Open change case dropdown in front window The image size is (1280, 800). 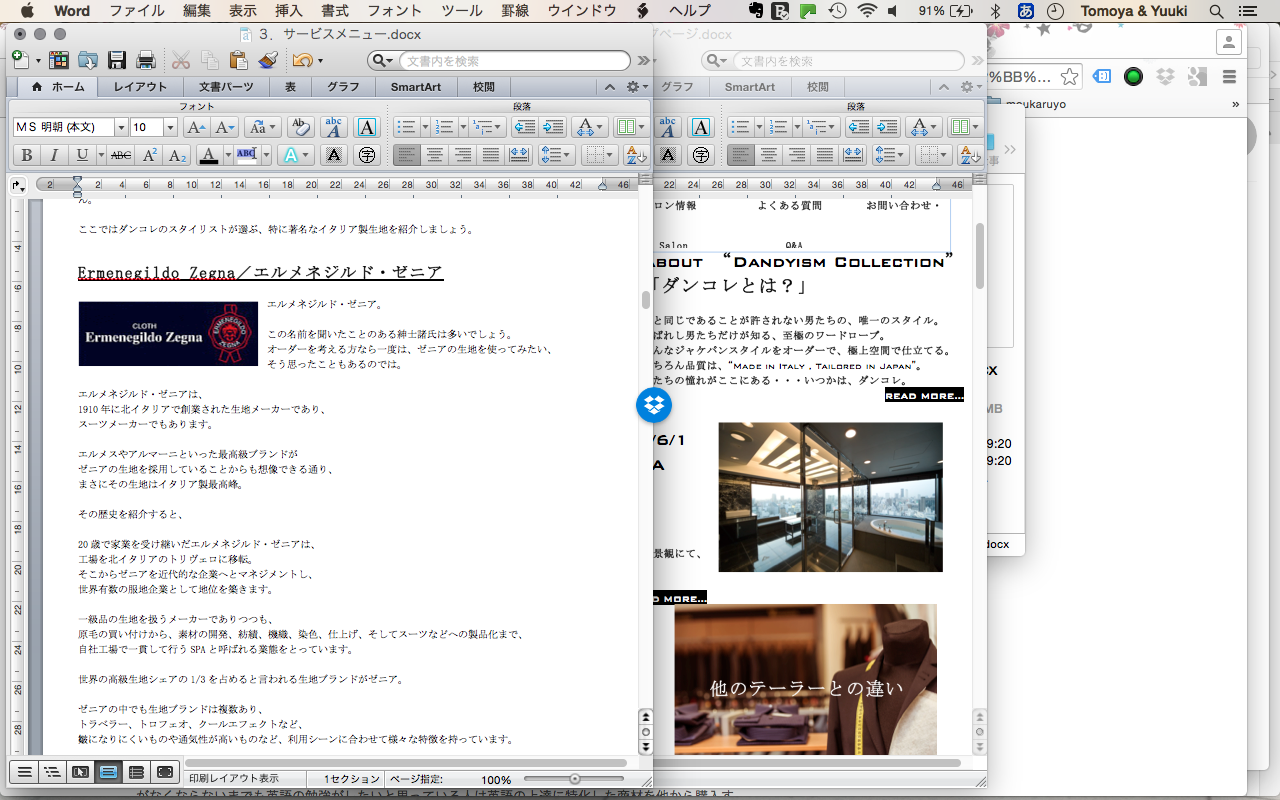coord(262,127)
